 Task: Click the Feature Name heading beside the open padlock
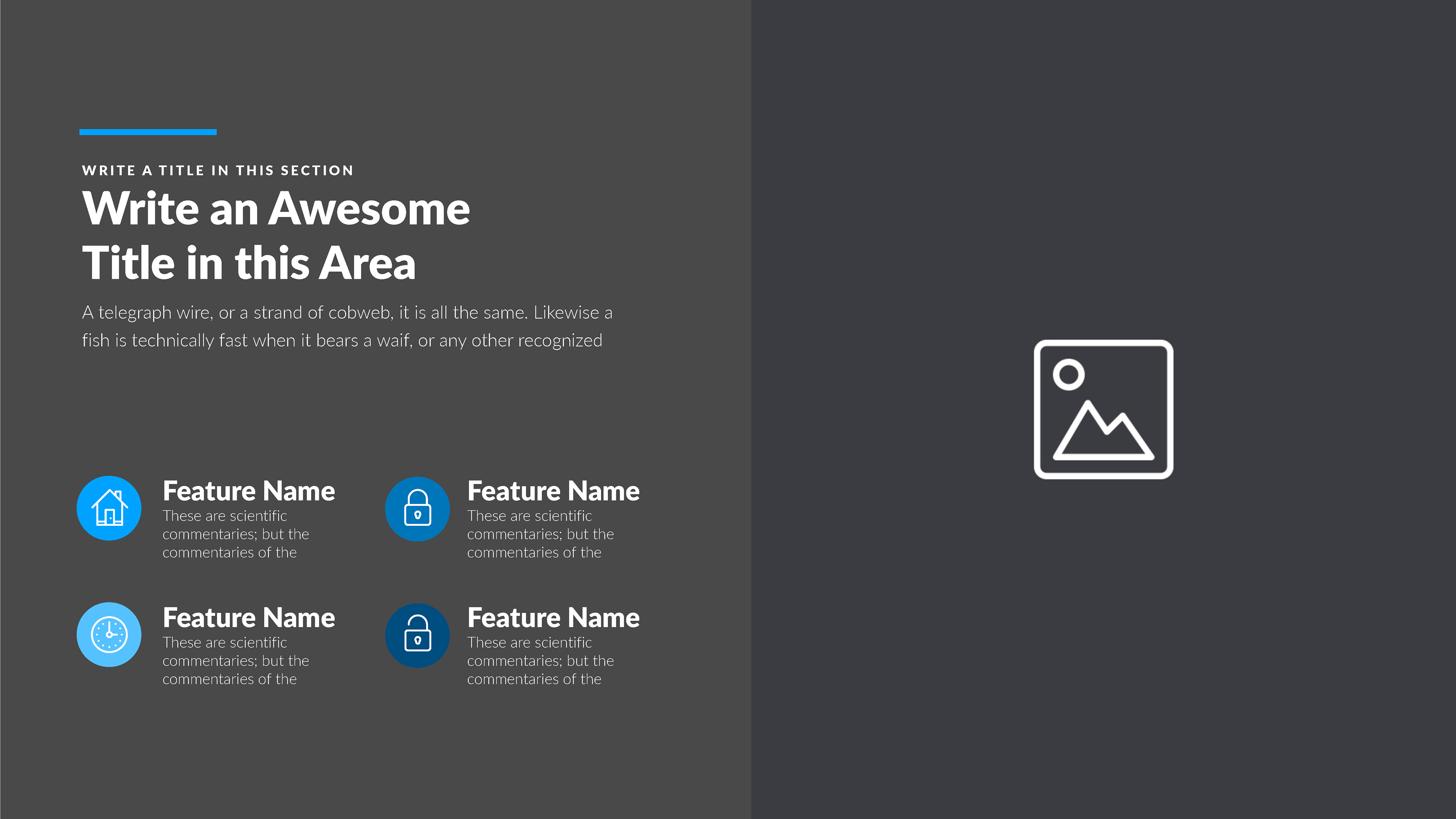point(553,617)
